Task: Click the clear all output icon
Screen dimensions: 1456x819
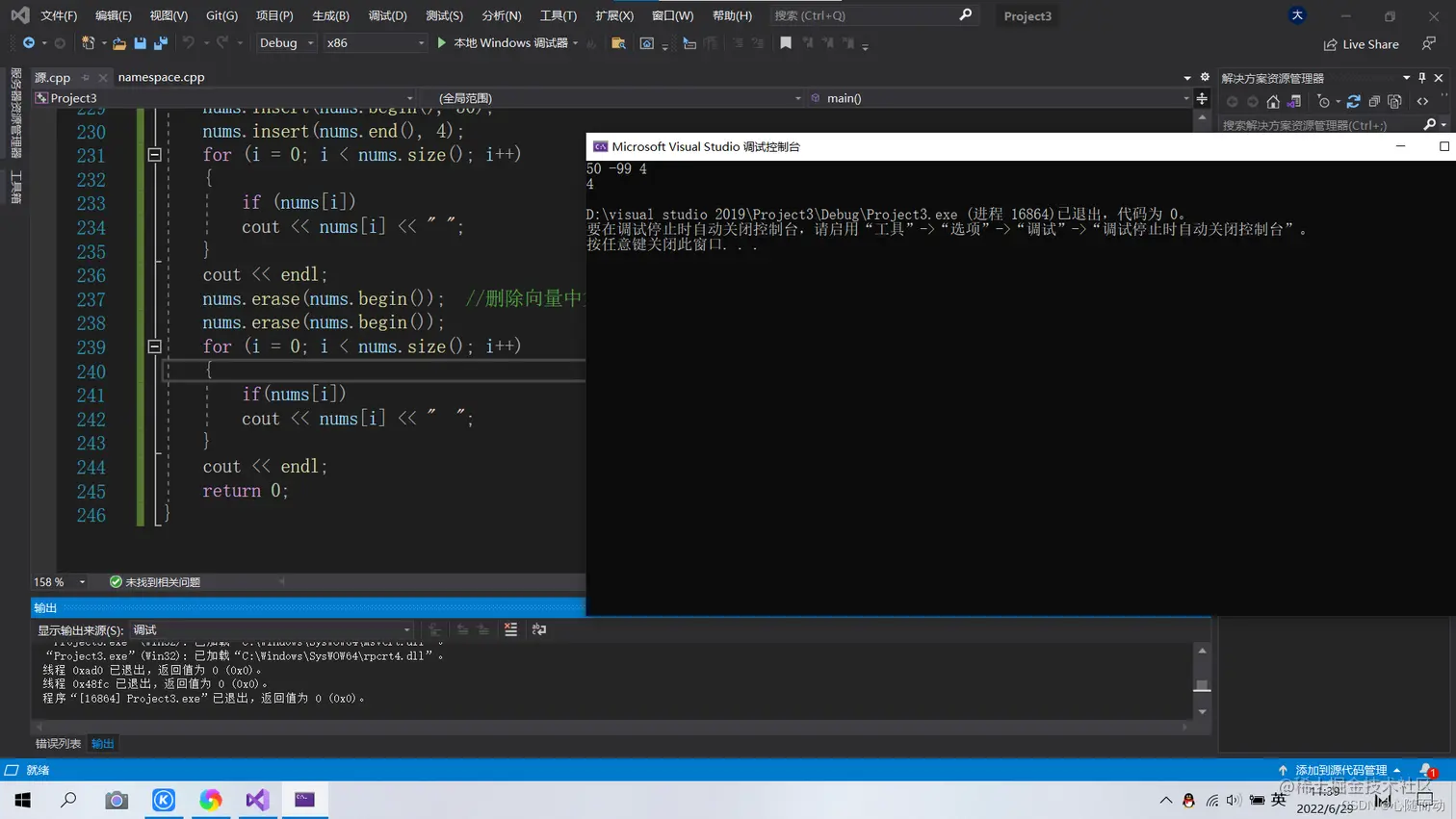Action: (x=510, y=629)
